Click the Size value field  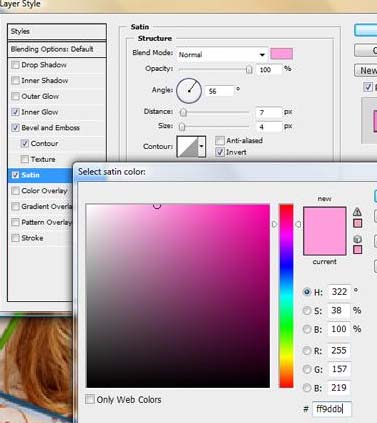coord(269,127)
